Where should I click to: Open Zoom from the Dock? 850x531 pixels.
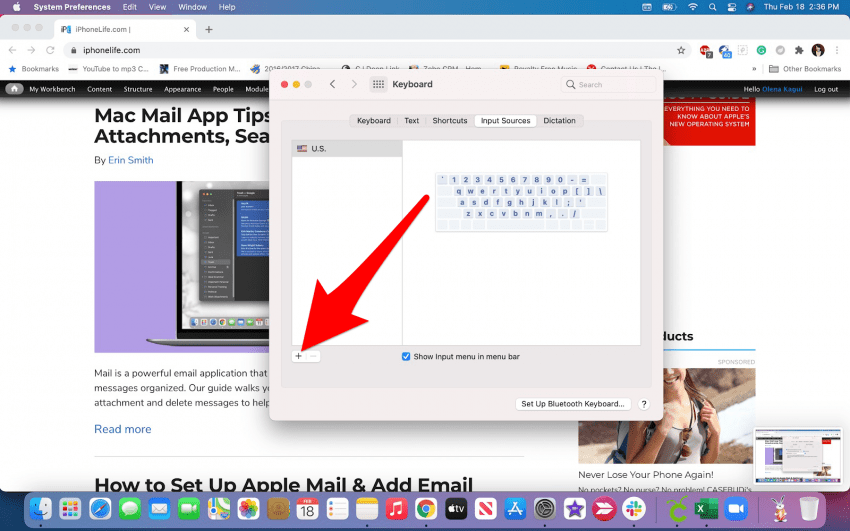[x=736, y=509]
